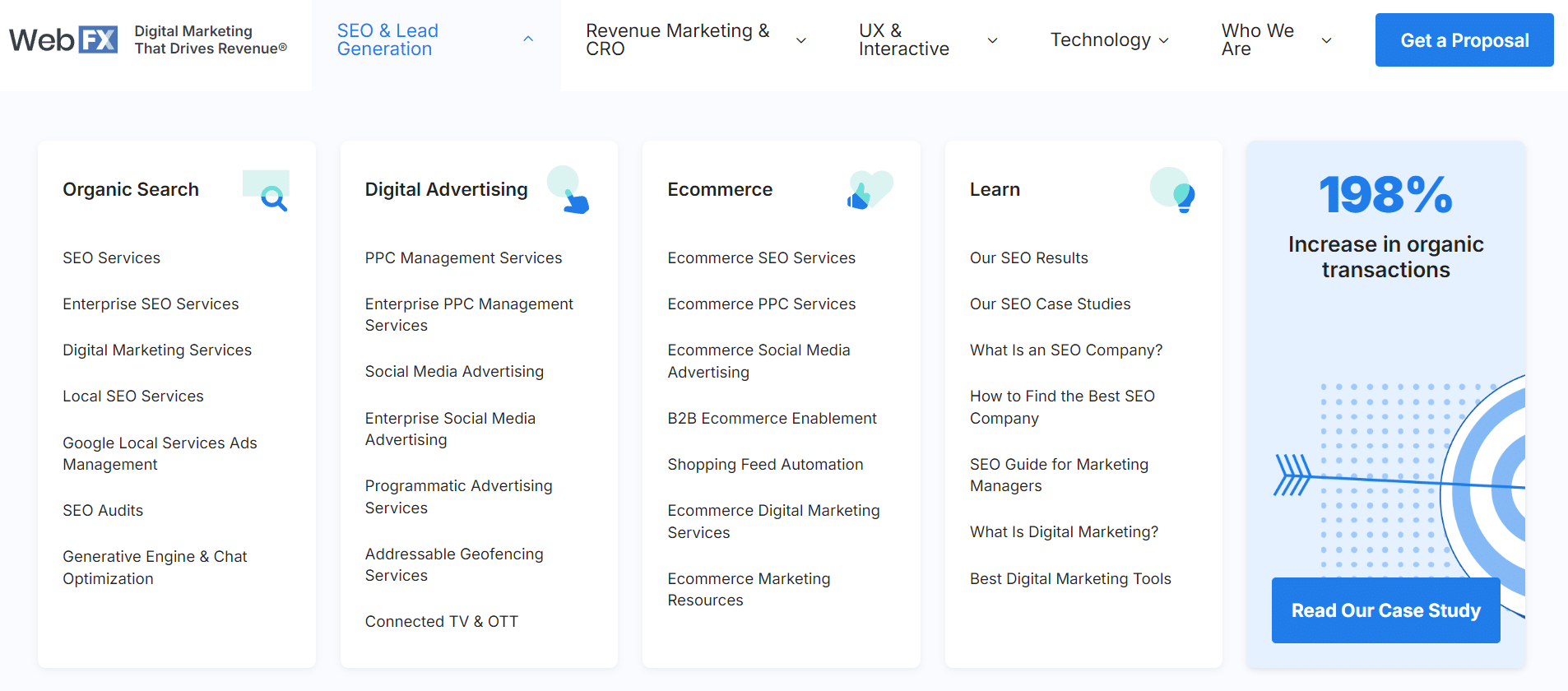Open SEO Guide for Marketing Managers

(x=1059, y=475)
